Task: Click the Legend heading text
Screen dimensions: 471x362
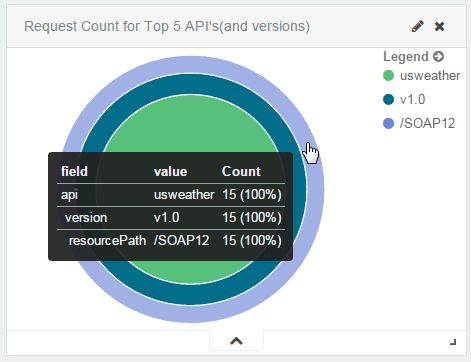Action: point(406,56)
